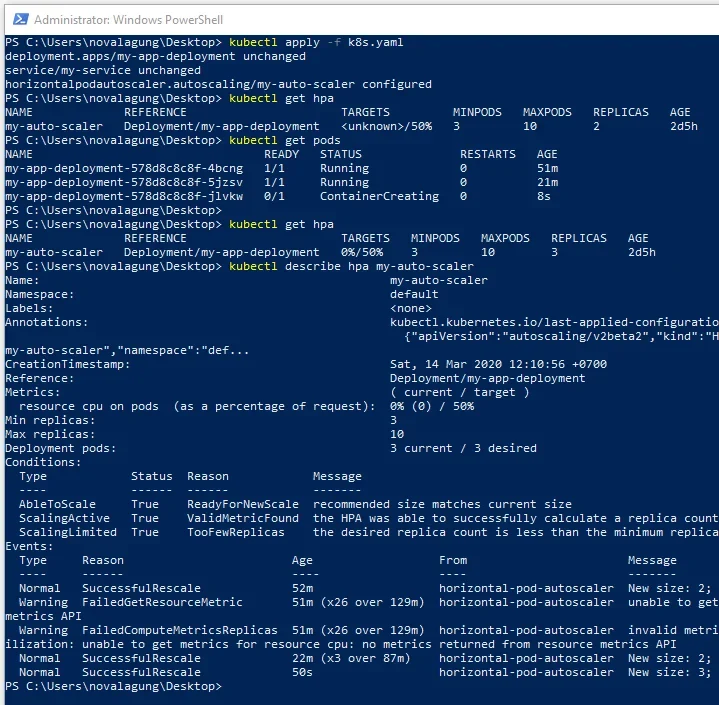This screenshot has width=719, height=705.
Task: Click pod name 'my-app-deployment-578d8c8c8f-jlvkw'
Action: coord(124,196)
